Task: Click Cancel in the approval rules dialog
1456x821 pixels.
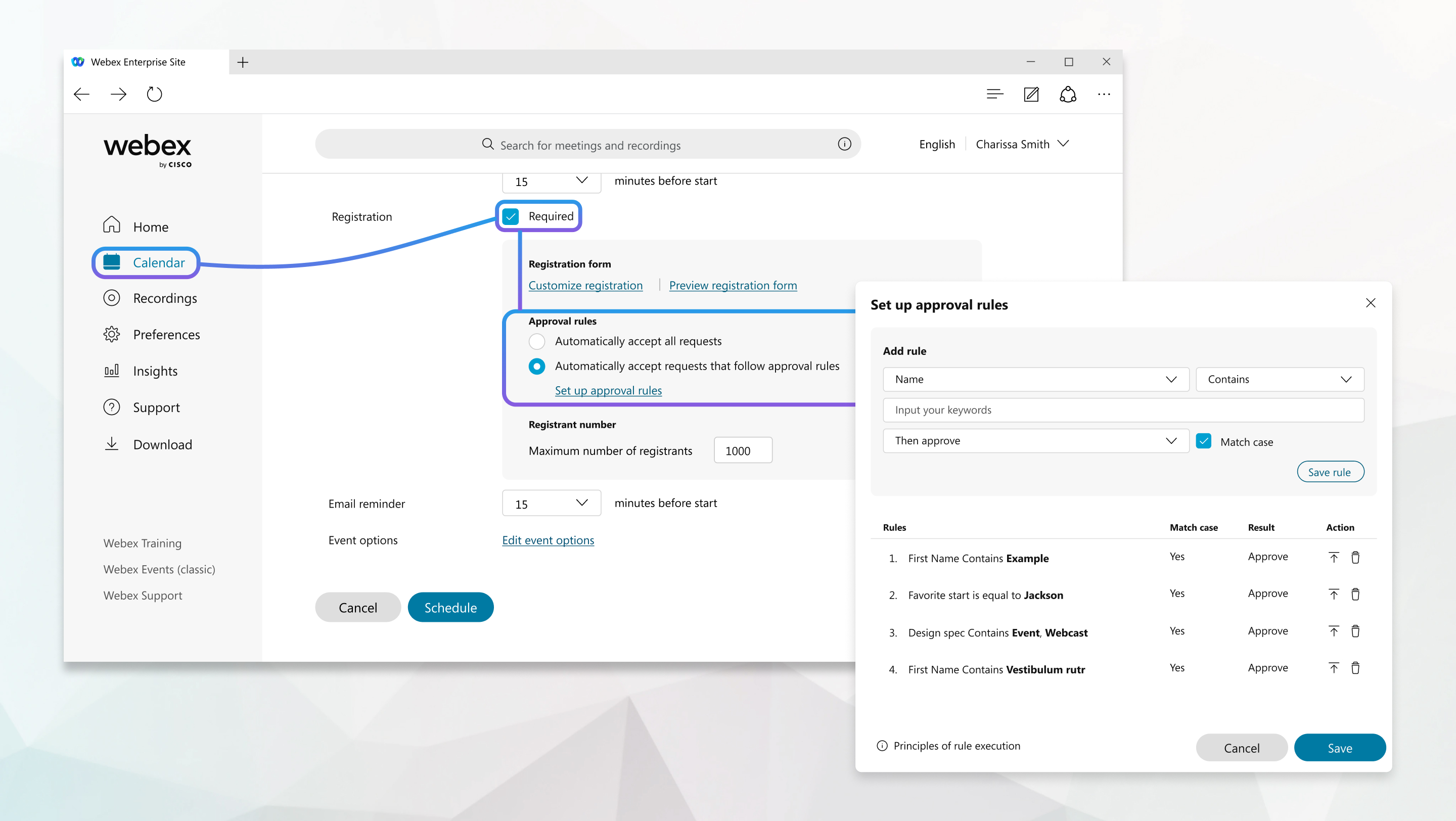Action: pos(1241,748)
